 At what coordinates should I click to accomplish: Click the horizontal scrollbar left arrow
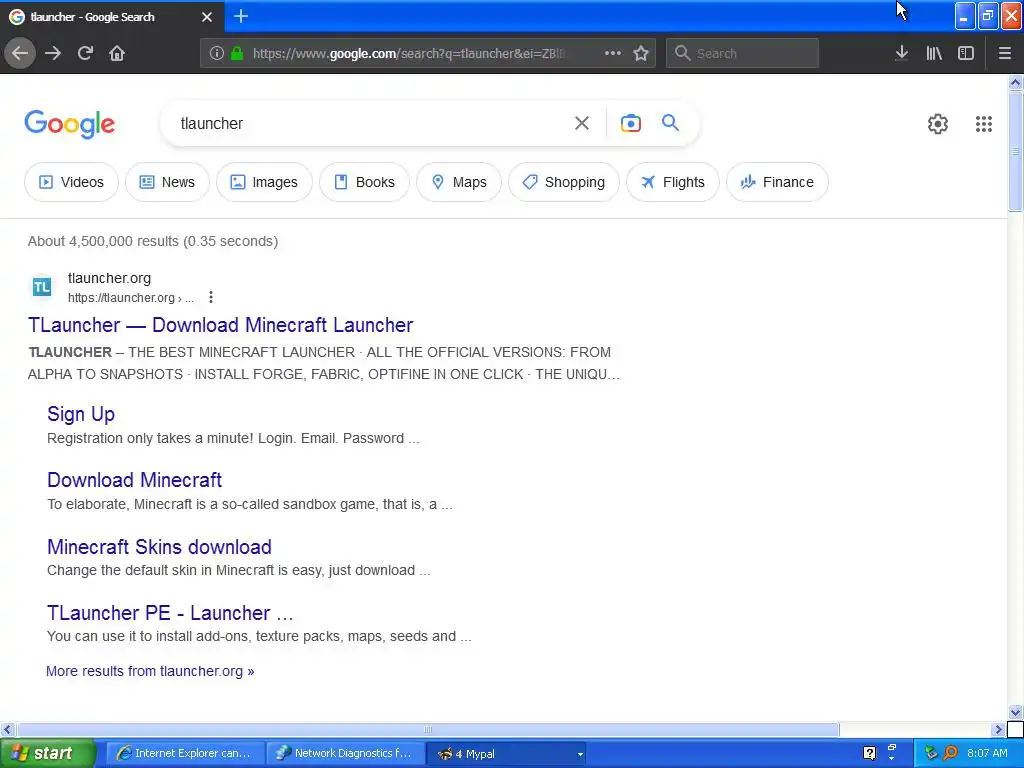click(x=8, y=729)
